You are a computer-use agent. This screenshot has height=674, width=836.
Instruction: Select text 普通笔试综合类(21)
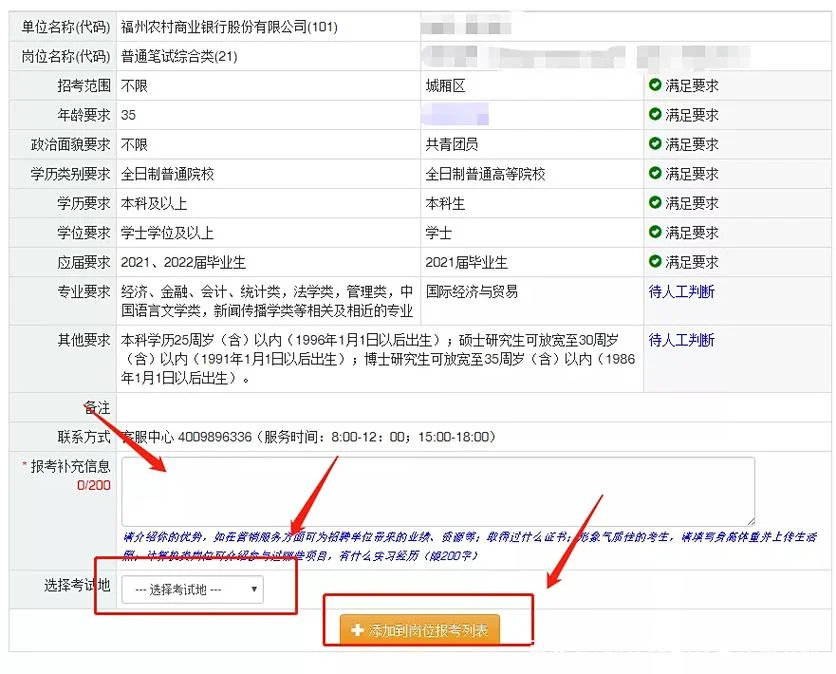(179, 56)
